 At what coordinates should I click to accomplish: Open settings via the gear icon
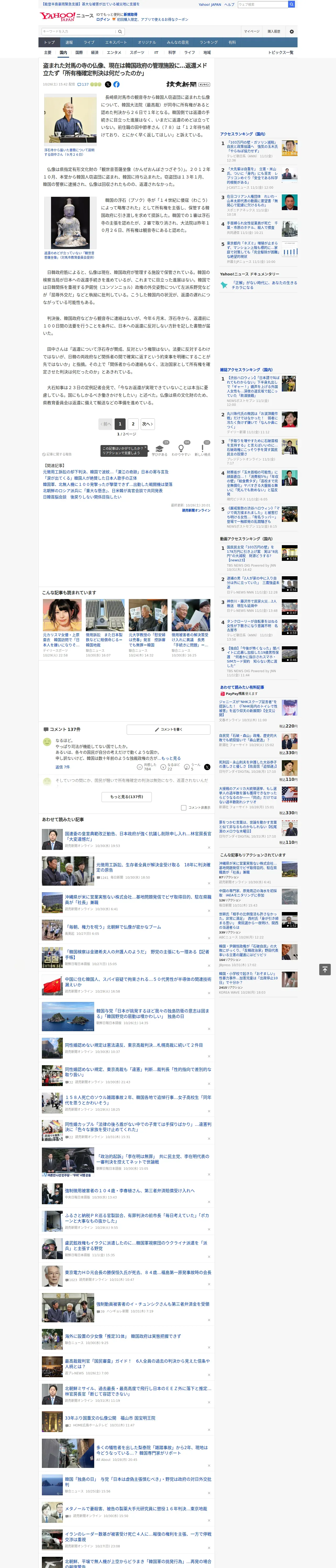point(292,32)
